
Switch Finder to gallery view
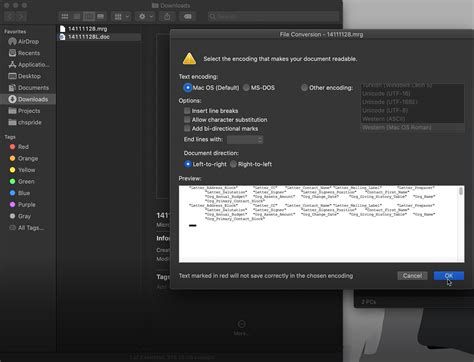101,16
